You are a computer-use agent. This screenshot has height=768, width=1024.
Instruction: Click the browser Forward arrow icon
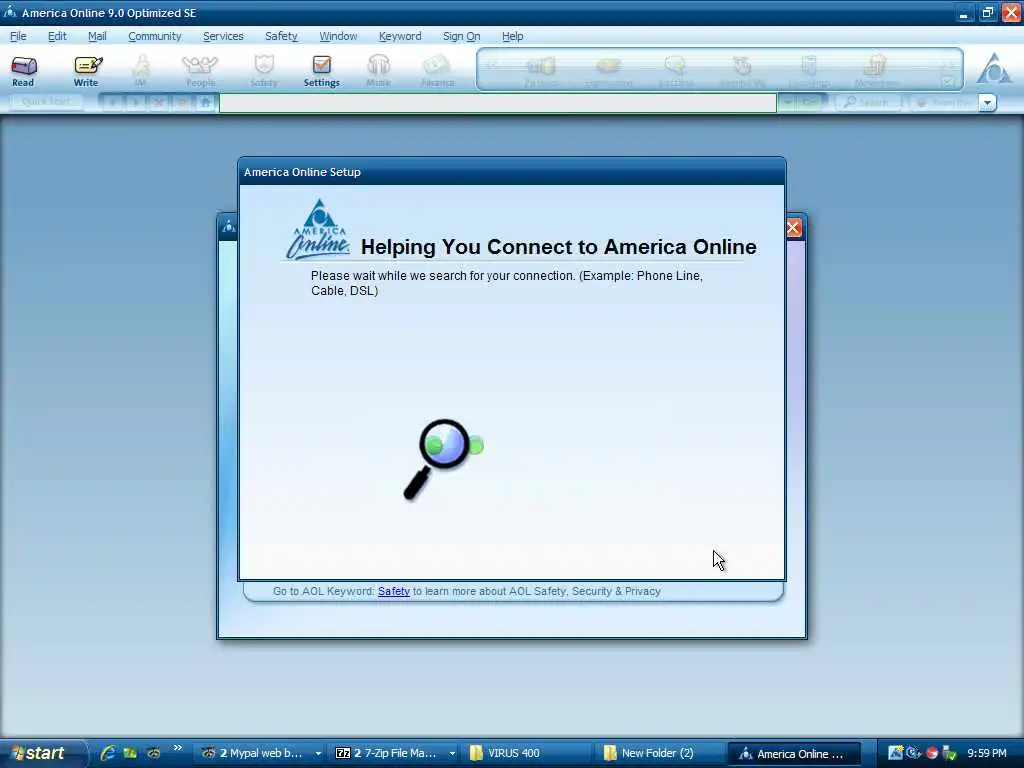coord(135,103)
